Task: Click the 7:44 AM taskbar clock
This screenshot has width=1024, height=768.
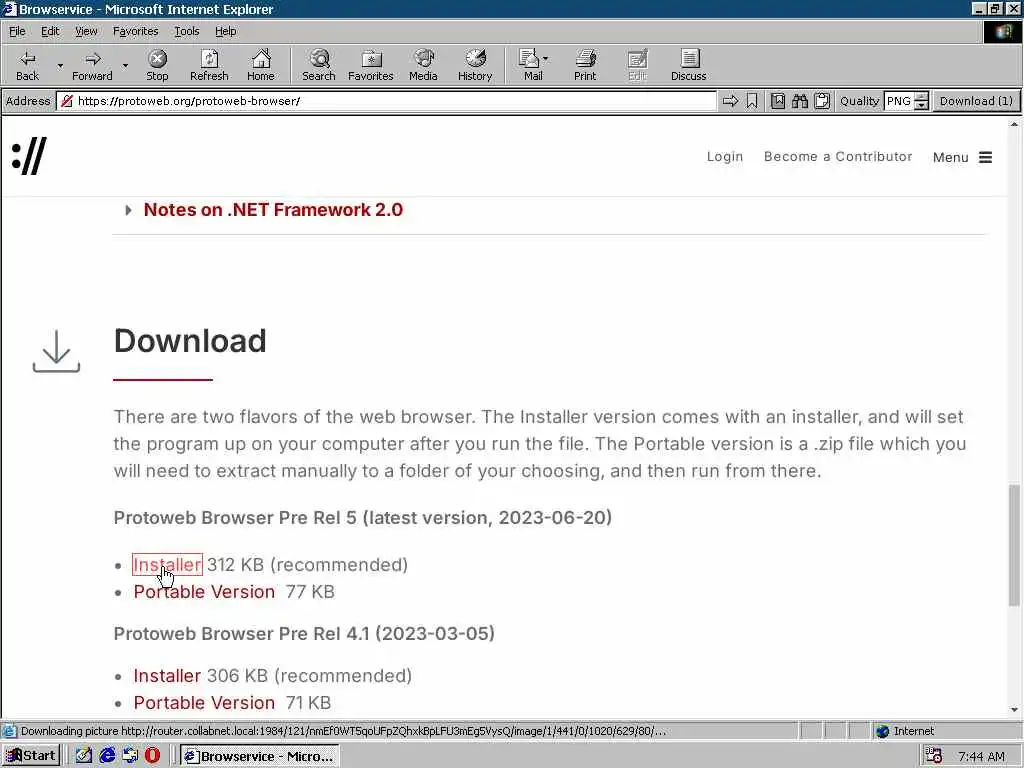Action: (x=981, y=756)
